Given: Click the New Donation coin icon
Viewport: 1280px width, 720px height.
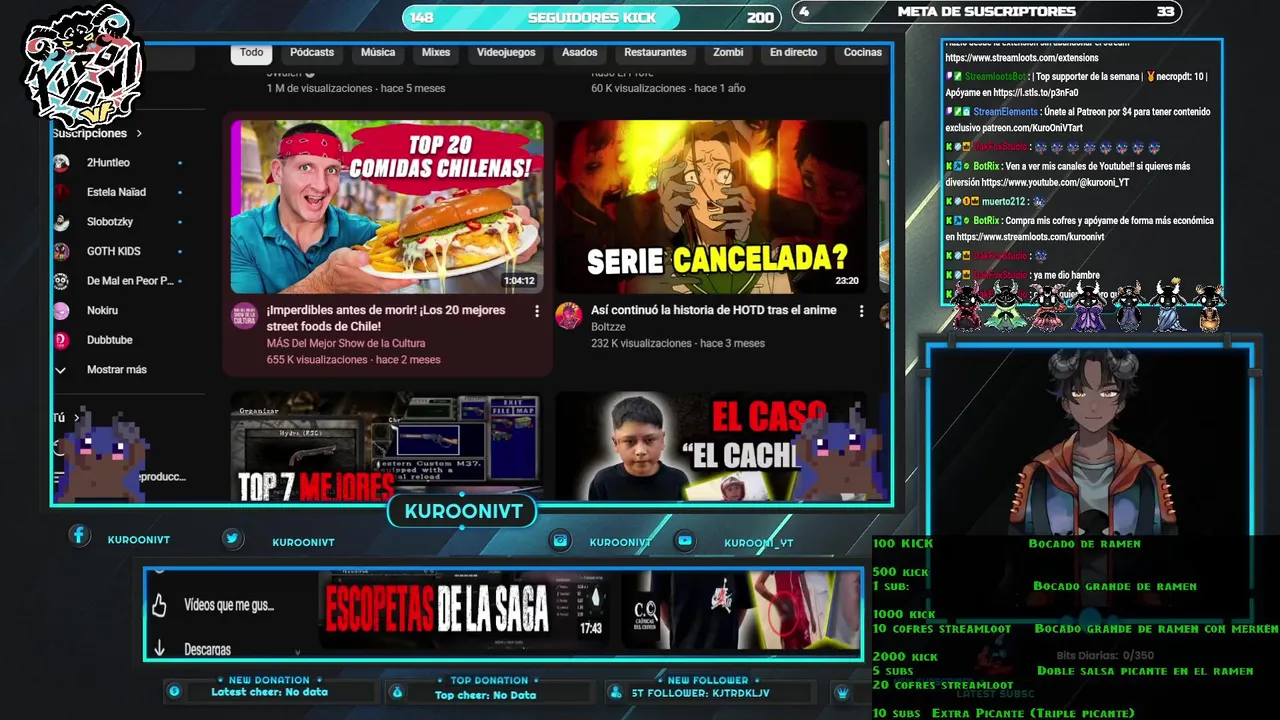Looking at the screenshot, I should coord(174,691).
